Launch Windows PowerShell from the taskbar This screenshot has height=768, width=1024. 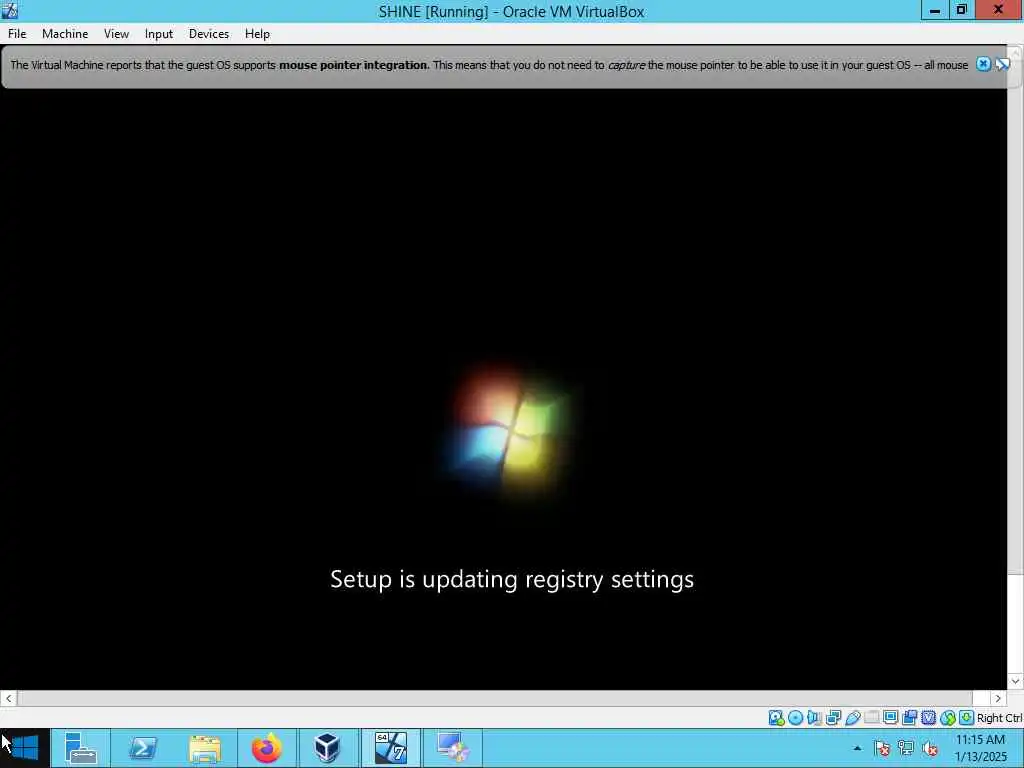click(x=142, y=748)
